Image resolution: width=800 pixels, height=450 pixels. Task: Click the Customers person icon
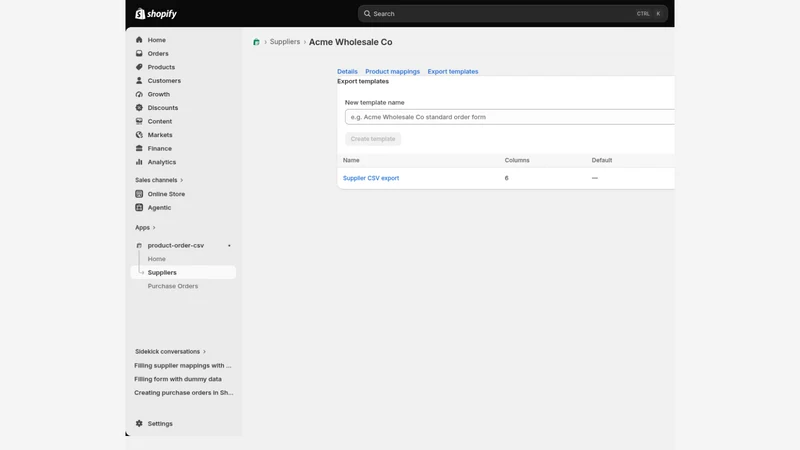139,81
